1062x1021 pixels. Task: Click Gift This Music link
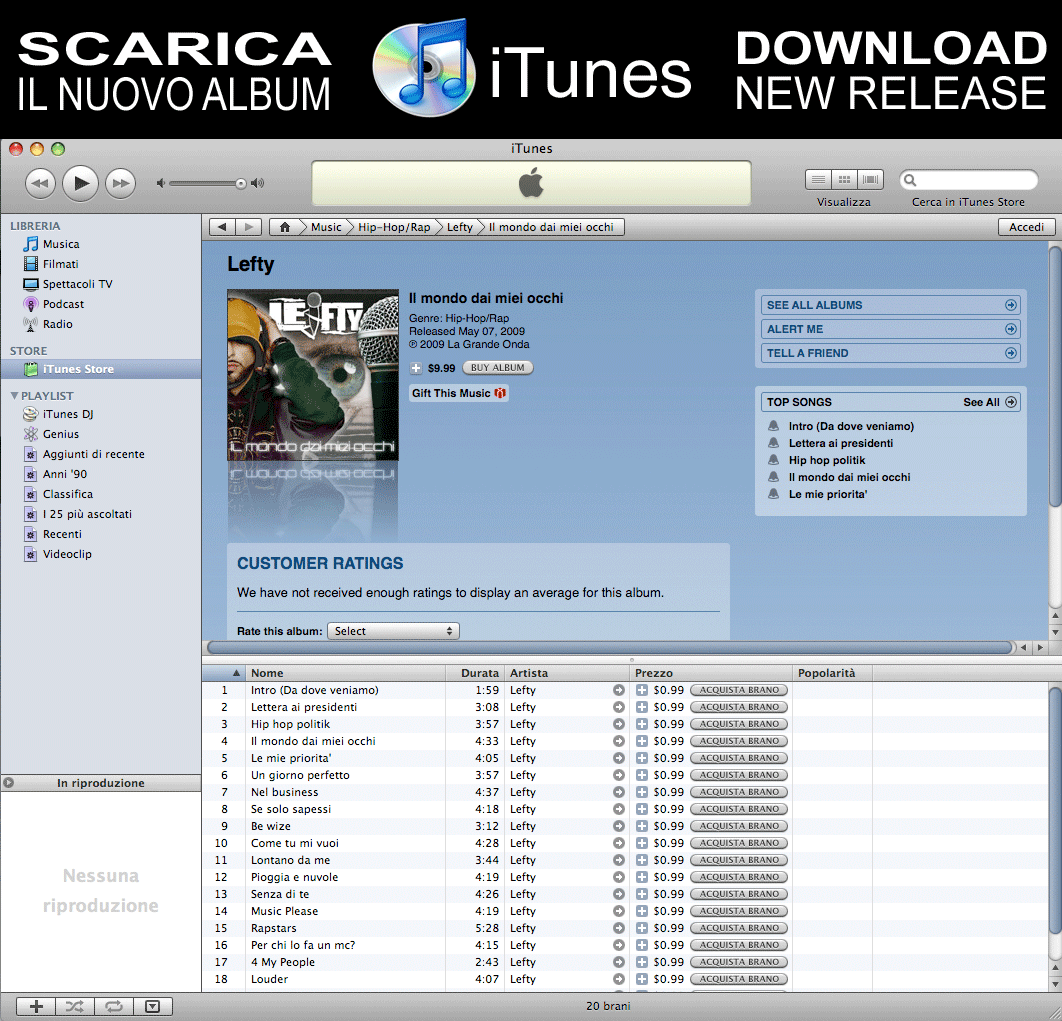(x=459, y=393)
